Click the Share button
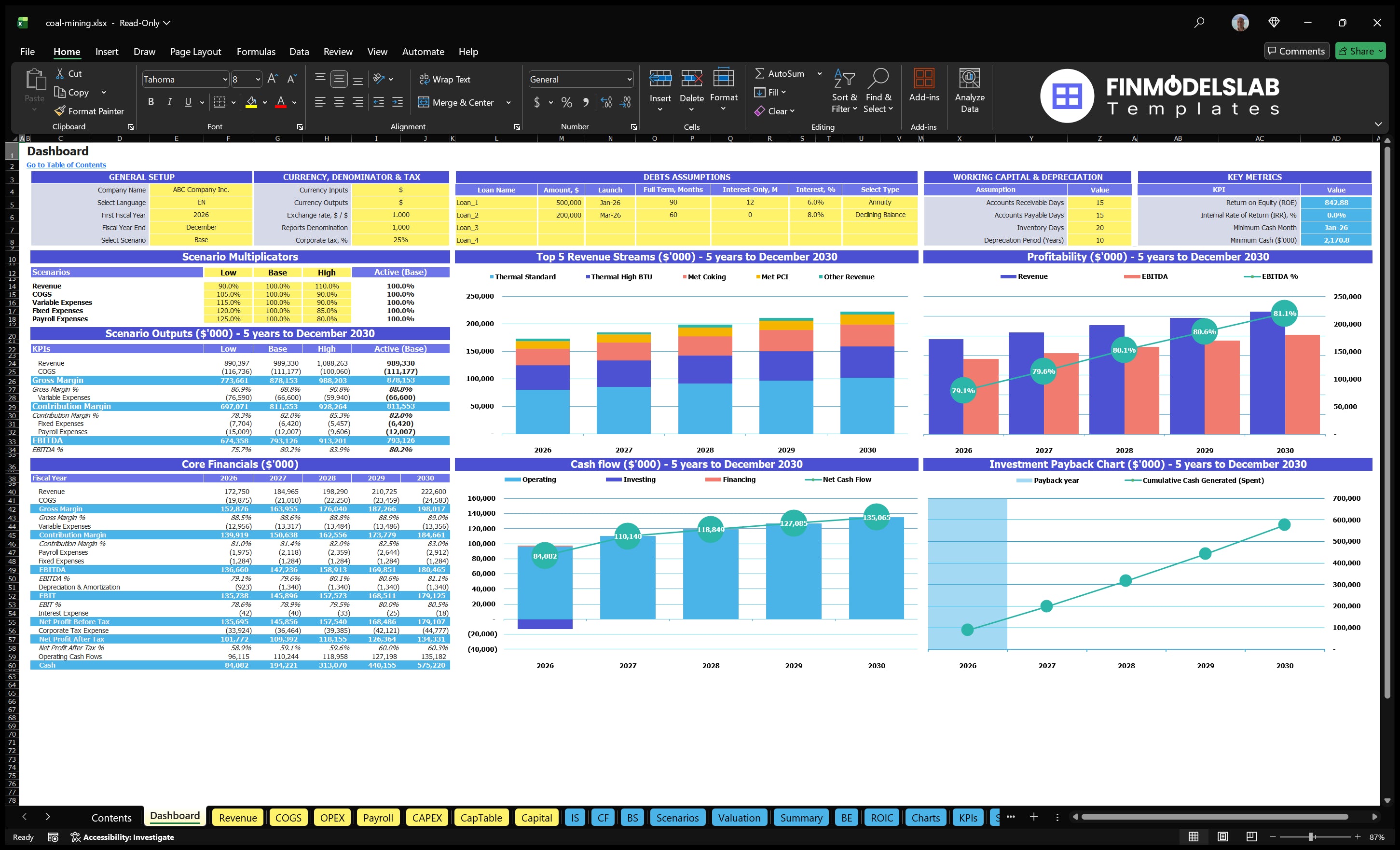1400x850 pixels. [1359, 51]
